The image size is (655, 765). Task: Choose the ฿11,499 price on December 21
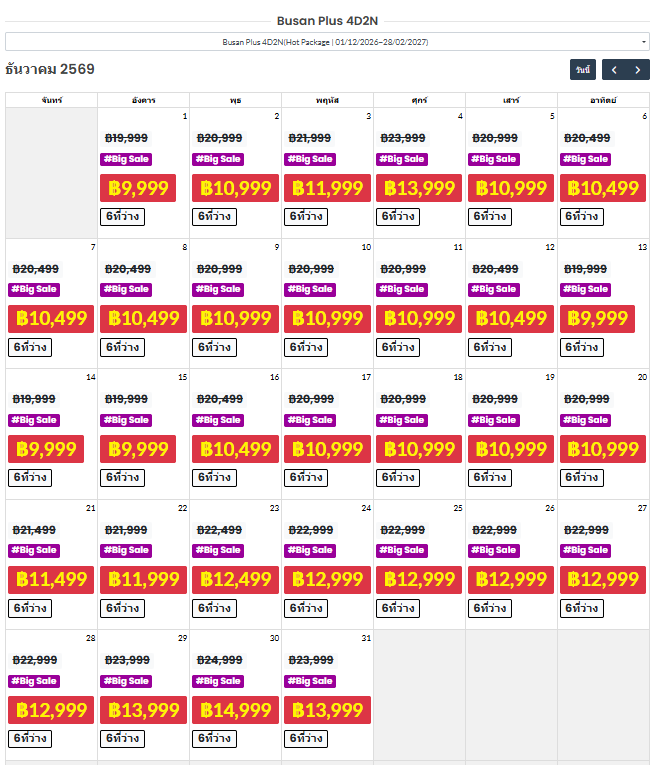(51, 580)
